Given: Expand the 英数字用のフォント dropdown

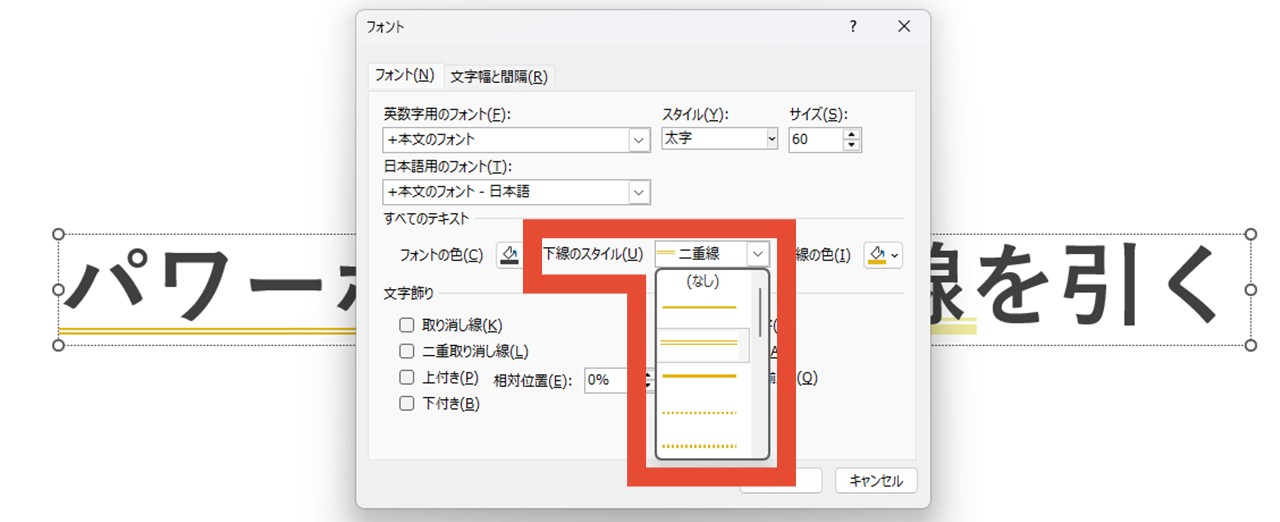Looking at the screenshot, I should pos(640,140).
